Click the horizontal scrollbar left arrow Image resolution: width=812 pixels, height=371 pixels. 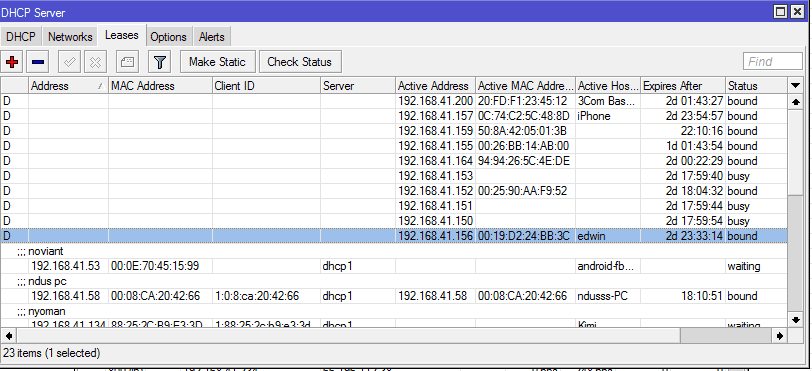[8, 336]
